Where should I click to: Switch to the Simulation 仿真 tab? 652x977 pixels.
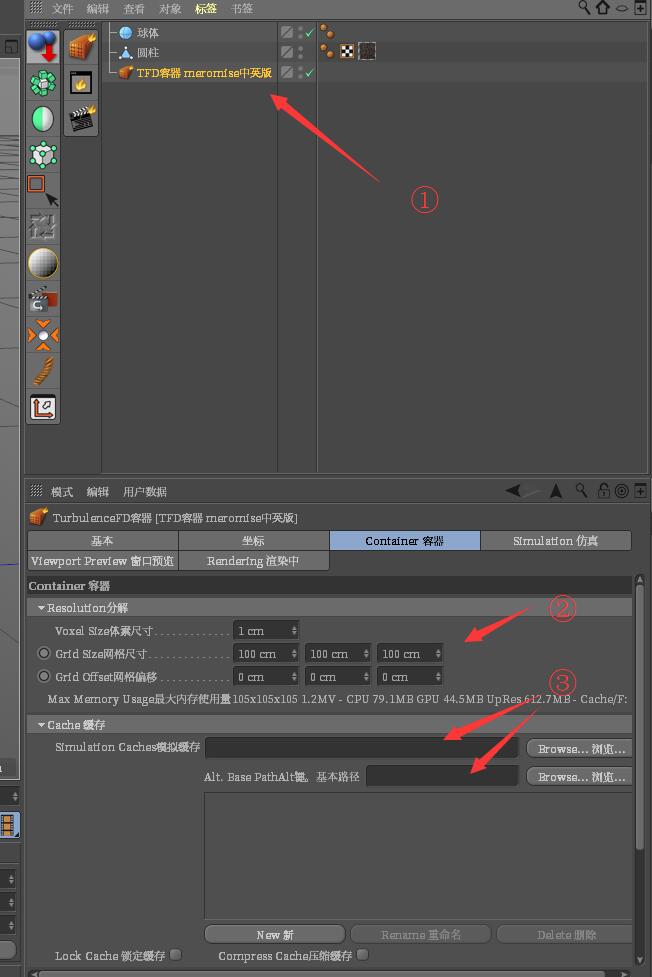(555, 541)
